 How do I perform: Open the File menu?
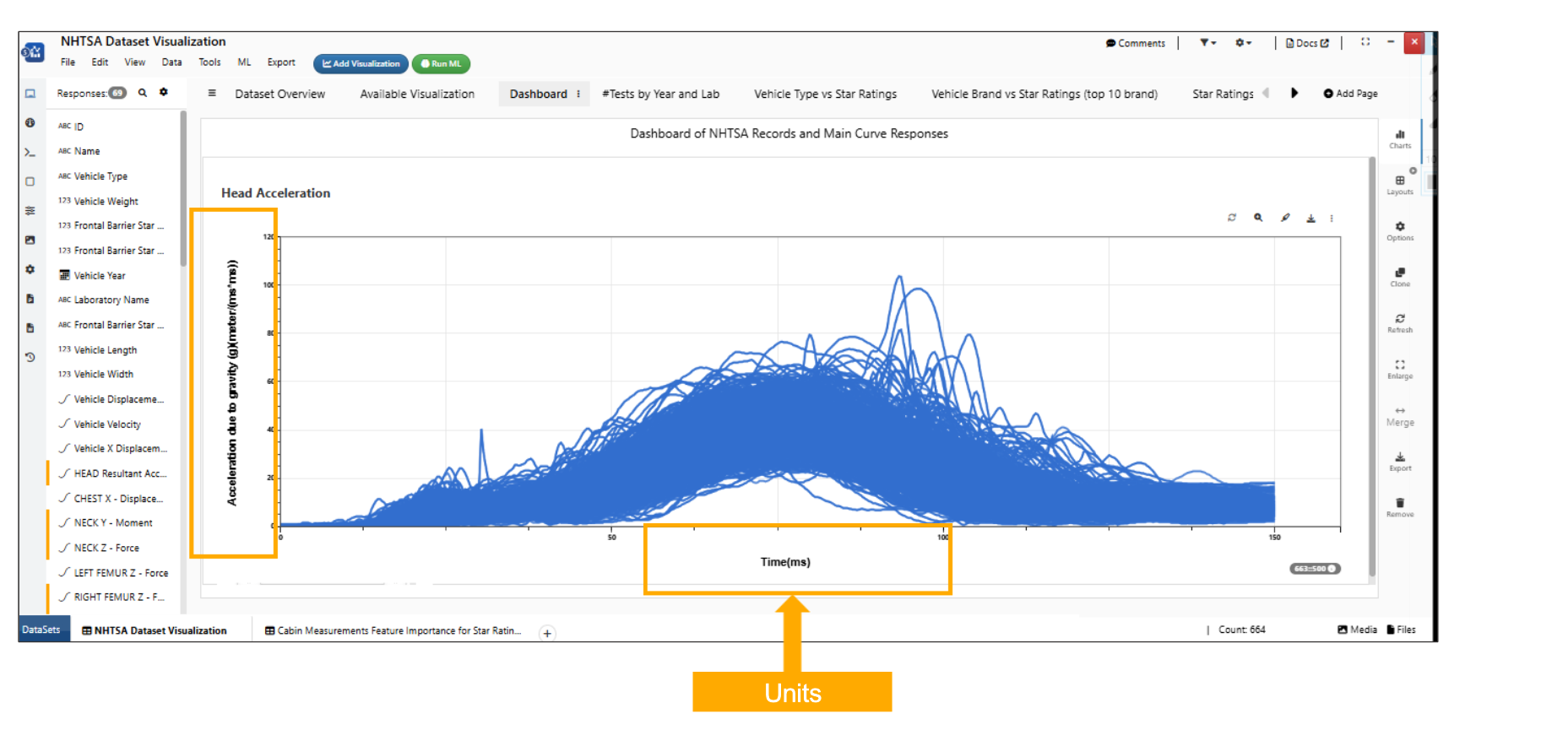(x=68, y=62)
